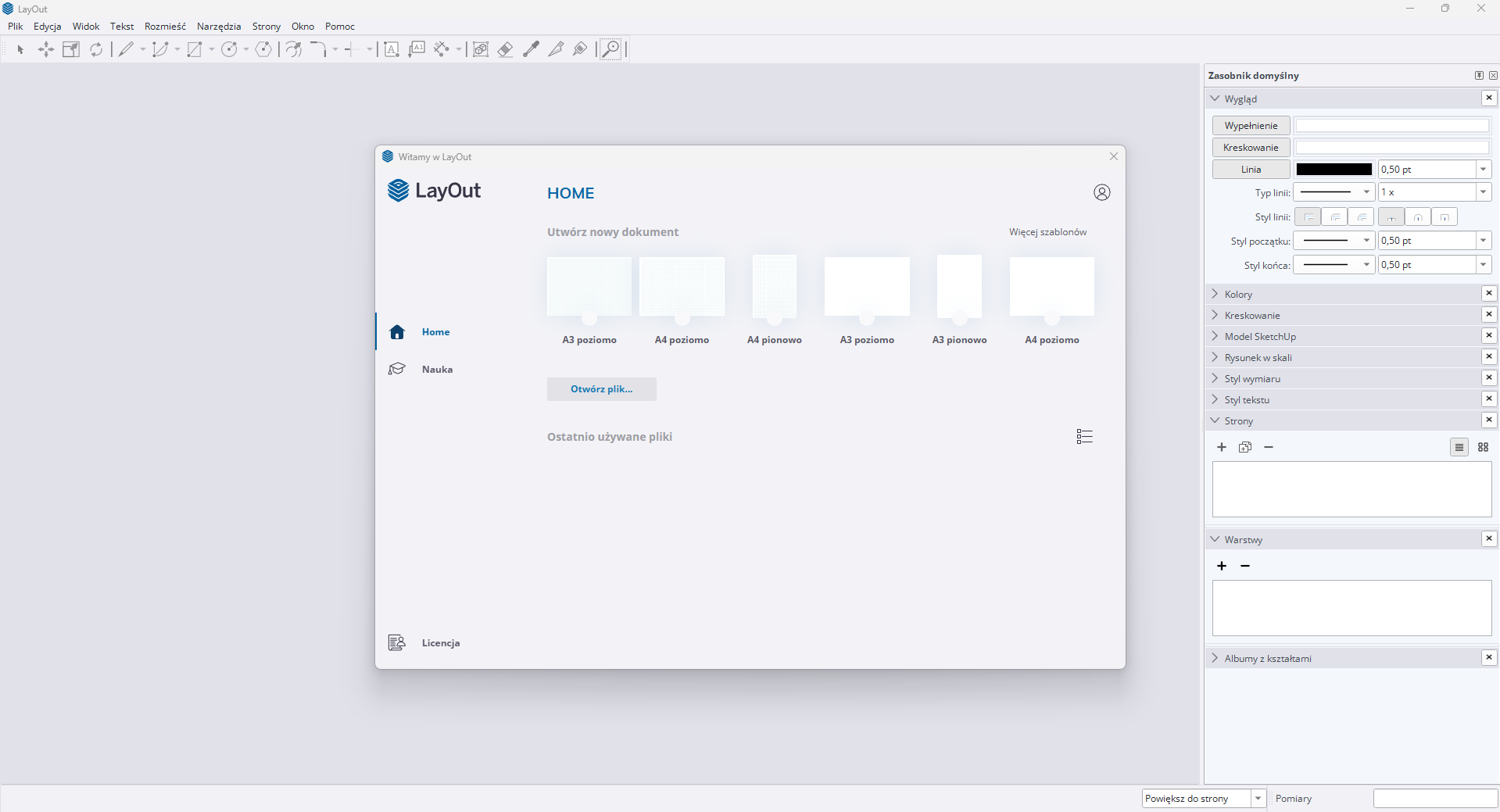Select the Polygon drawing tool
This screenshot has width=1500, height=812.
tap(263, 49)
